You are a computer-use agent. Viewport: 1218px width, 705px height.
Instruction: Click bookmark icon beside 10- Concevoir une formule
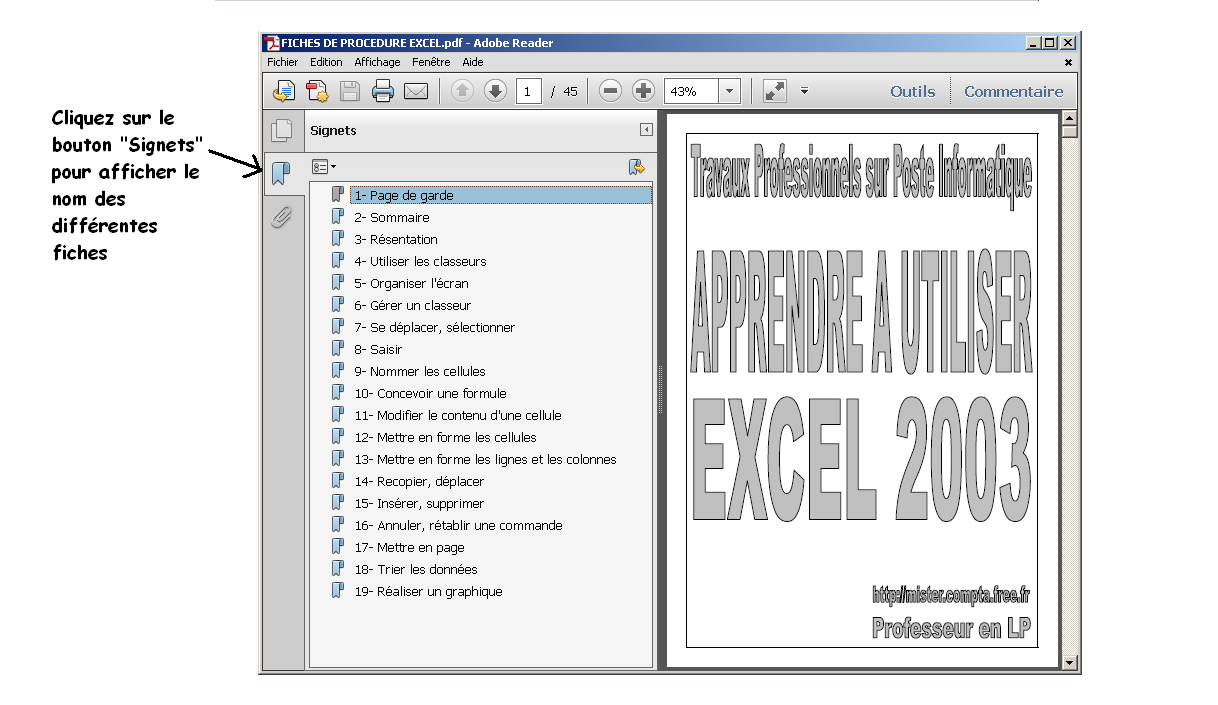(337, 392)
